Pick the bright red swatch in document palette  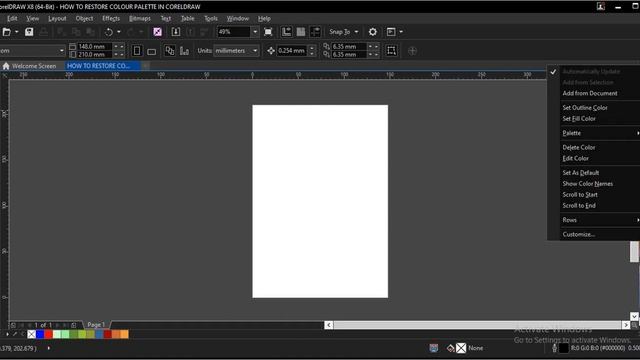click(49, 334)
